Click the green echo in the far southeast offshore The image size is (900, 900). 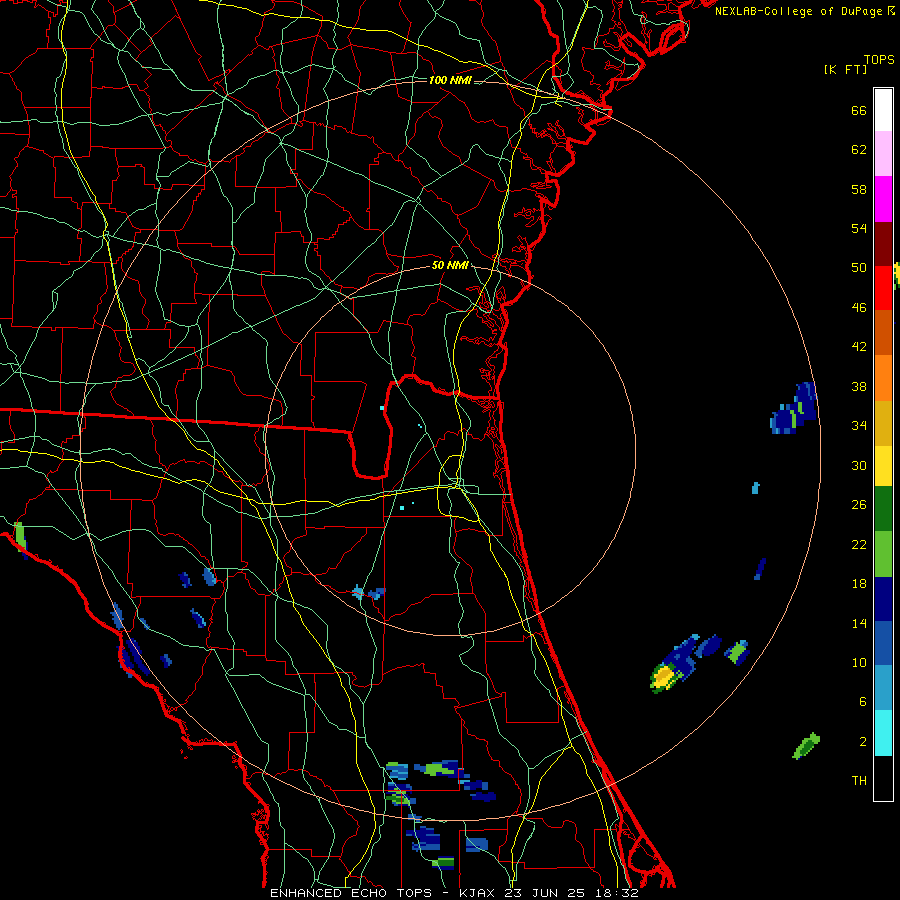(806, 746)
